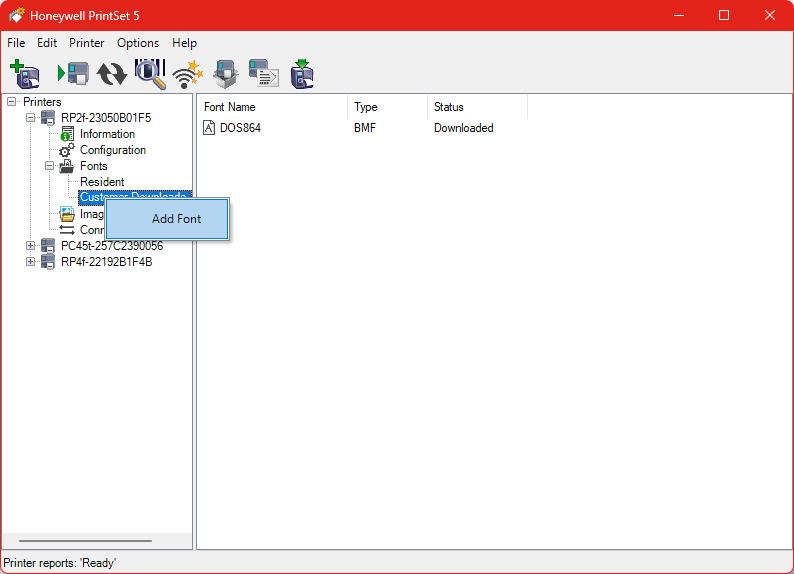Click the printer script document icon
The height and width of the screenshot is (574, 794).
tap(263, 73)
